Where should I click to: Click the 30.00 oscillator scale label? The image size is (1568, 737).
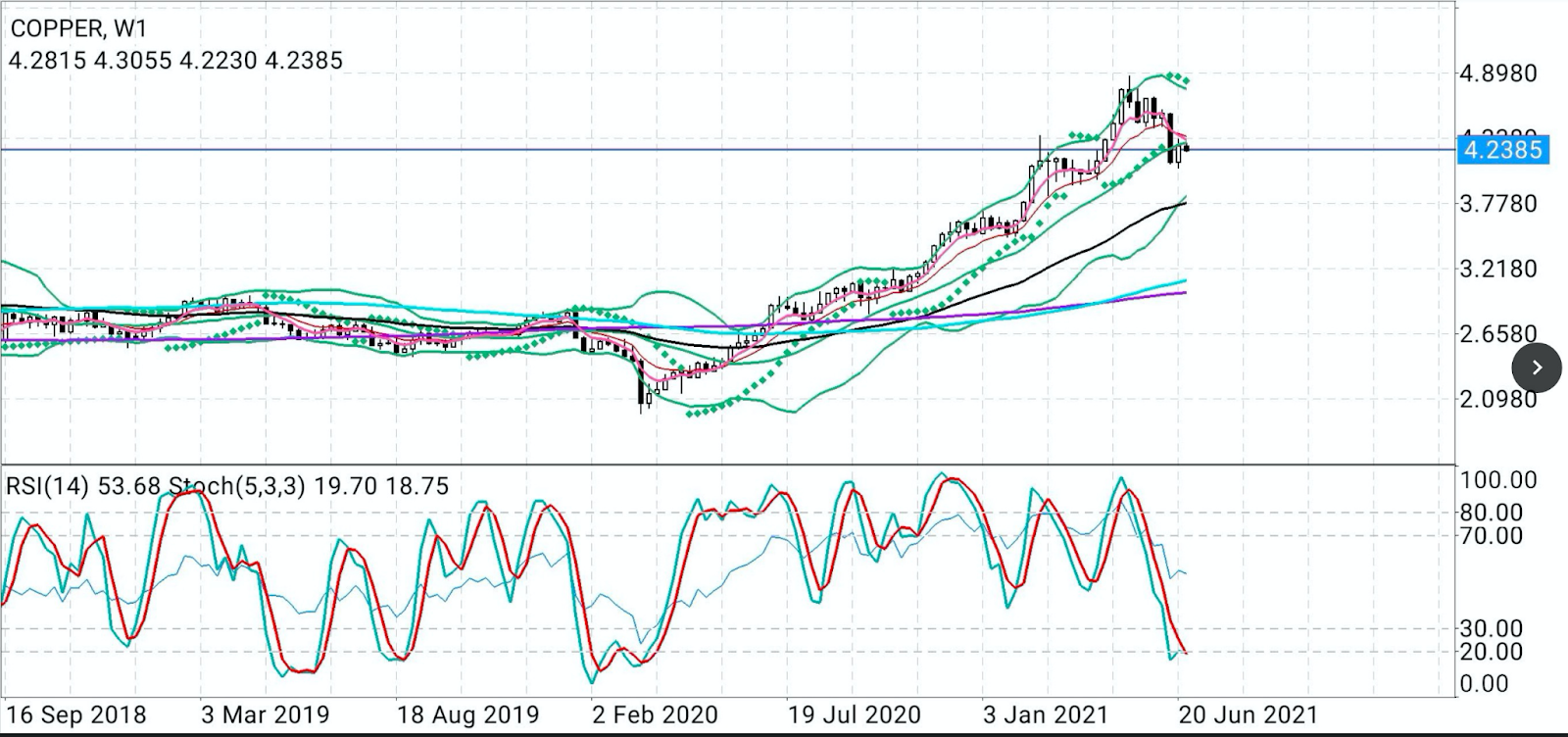[x=1492, y=628]
